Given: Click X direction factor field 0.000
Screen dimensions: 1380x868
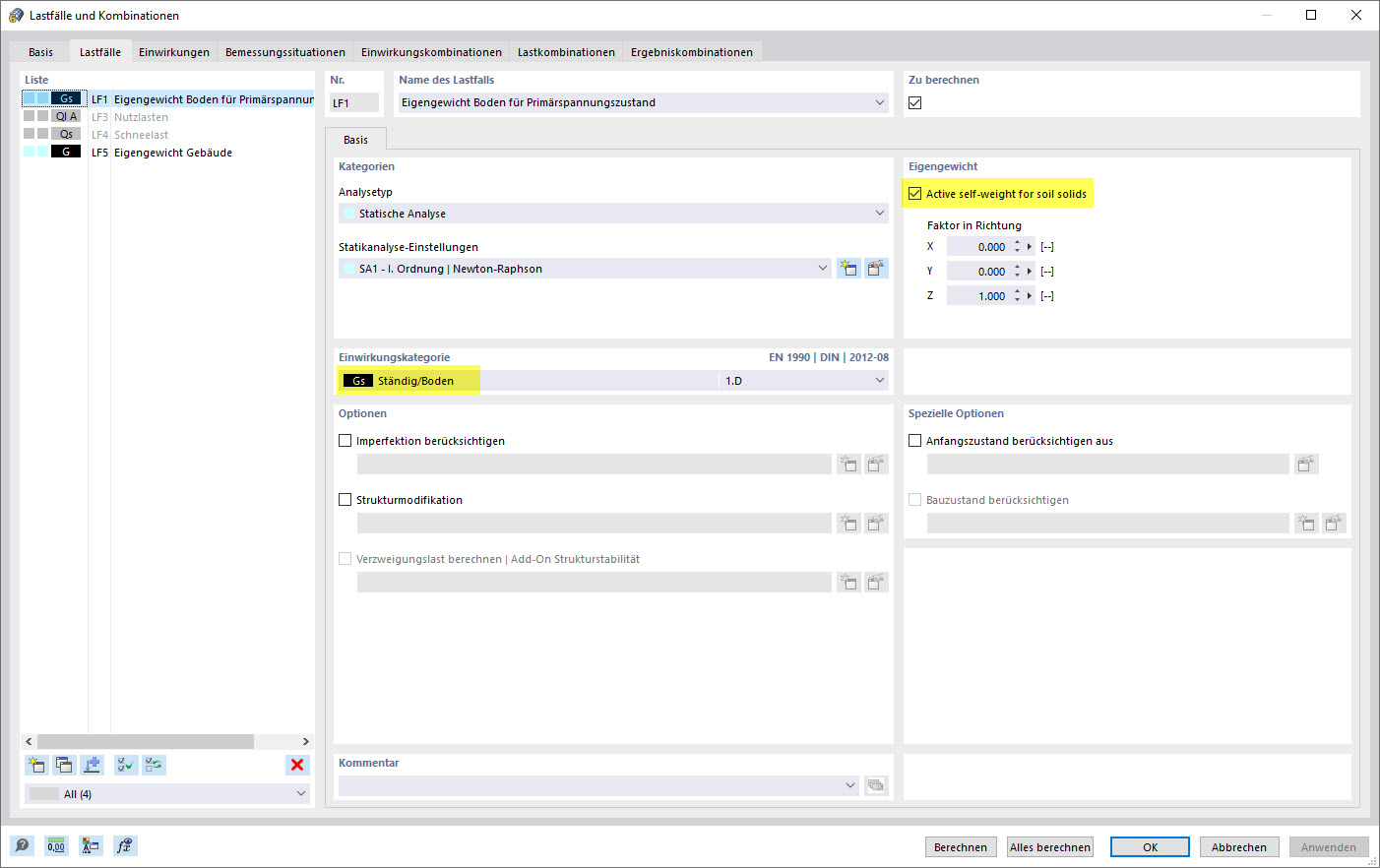Looking at the screenshot, I should point(978,247).
